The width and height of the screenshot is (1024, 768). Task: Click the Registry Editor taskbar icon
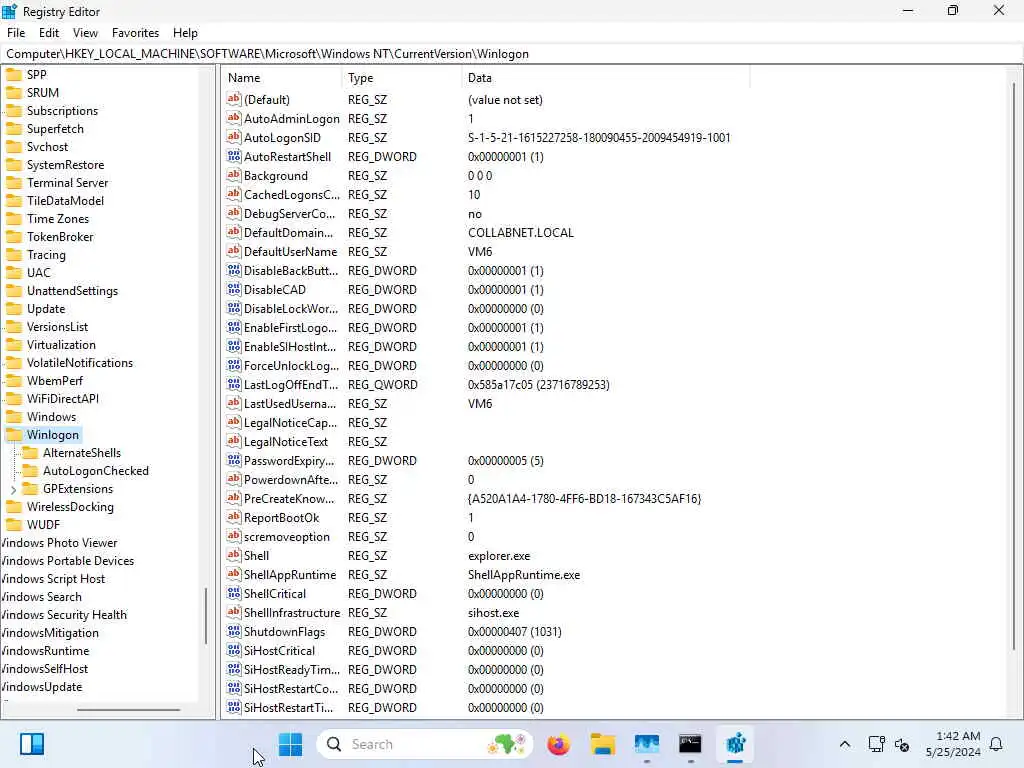click(x=735, y=744)
